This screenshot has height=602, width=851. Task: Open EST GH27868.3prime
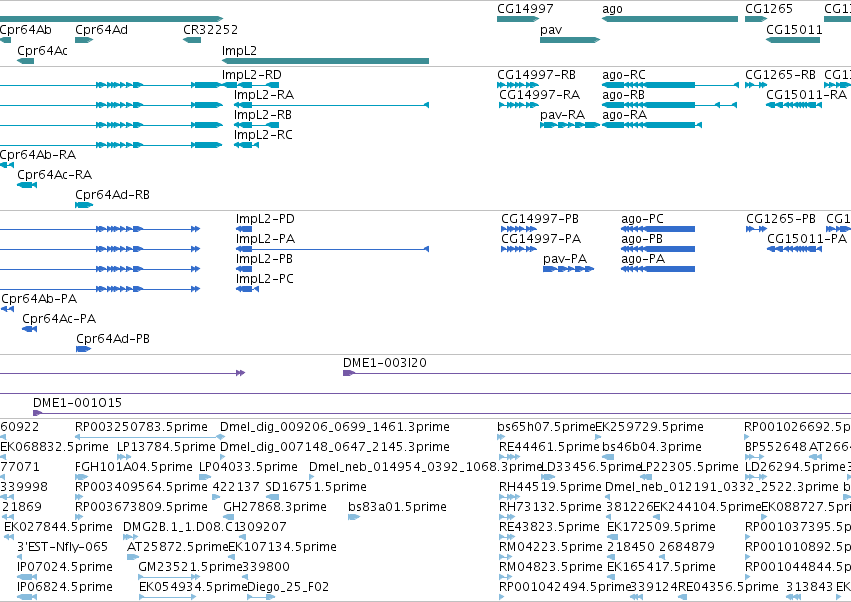[x=275, y=507]
